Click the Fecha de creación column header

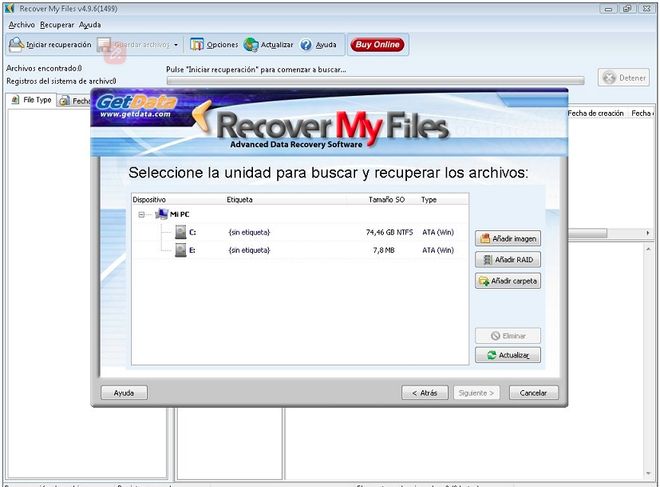click(595, 113)
